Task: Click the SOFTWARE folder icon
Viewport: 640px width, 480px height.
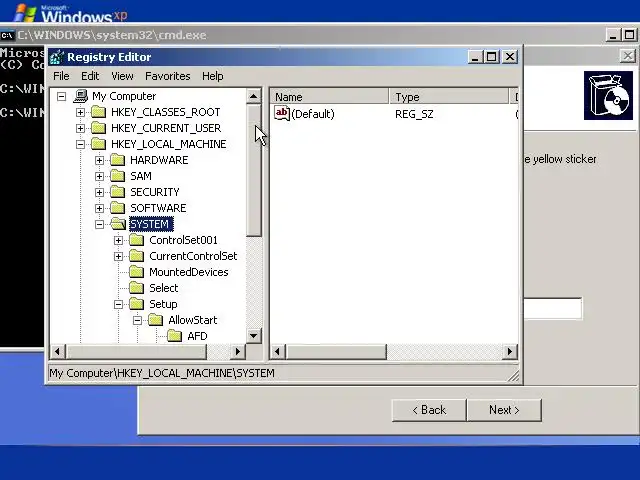Action: (x=118, y=208)
